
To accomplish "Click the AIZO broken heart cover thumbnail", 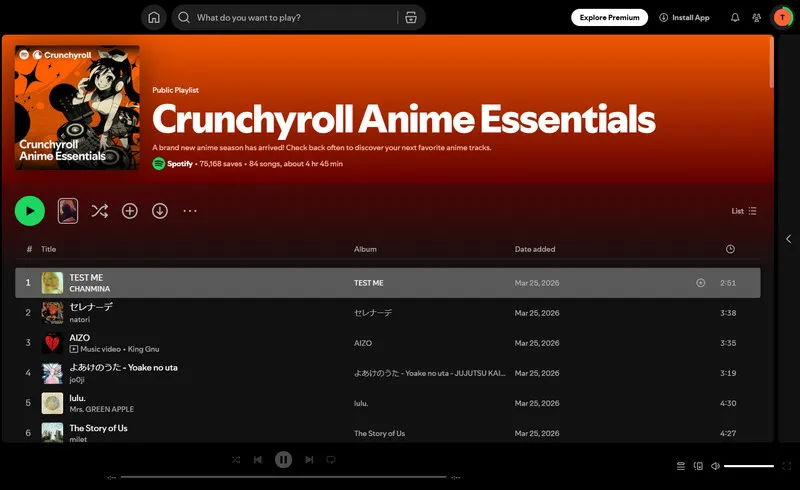I will (52, 343).
